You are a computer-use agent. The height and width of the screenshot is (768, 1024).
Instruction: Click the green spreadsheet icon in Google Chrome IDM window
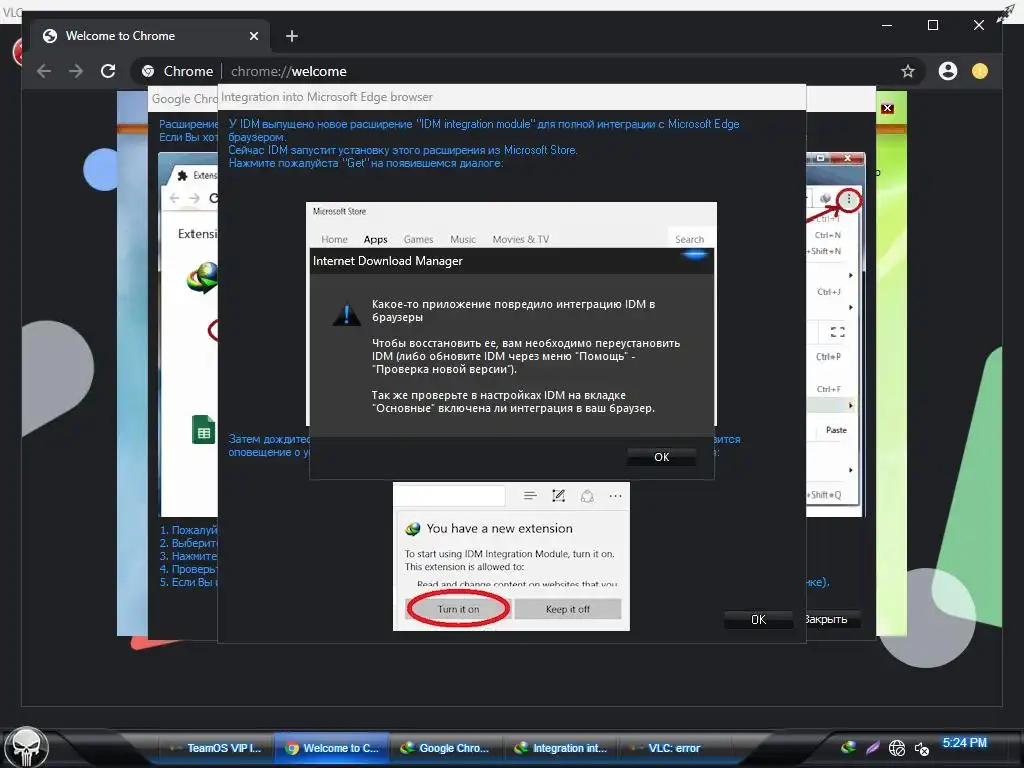(203, 430)
